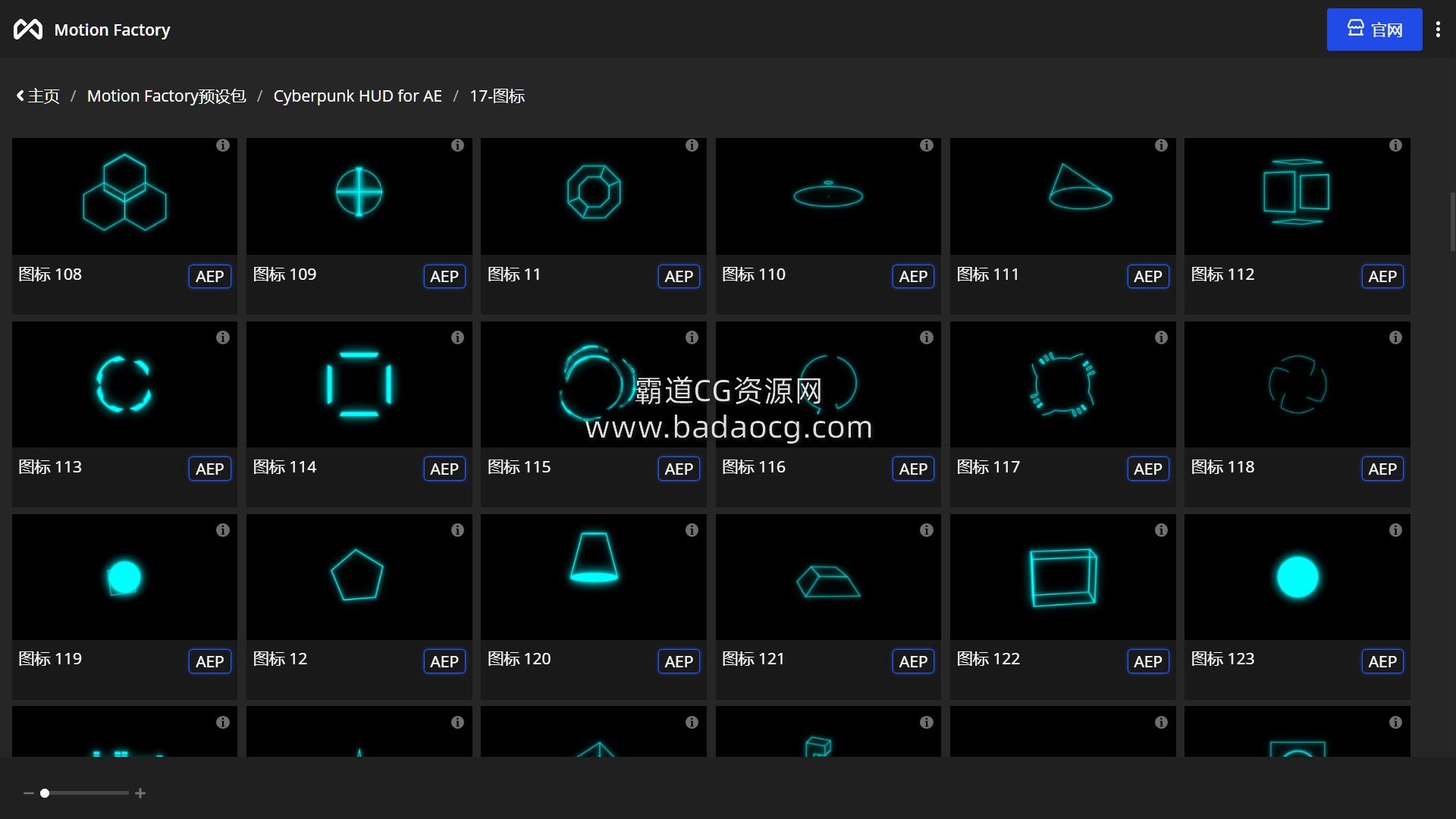The image size is (1456, 819).
Task: Click AEP button for 图标 112
Action: click(1382, 276)
